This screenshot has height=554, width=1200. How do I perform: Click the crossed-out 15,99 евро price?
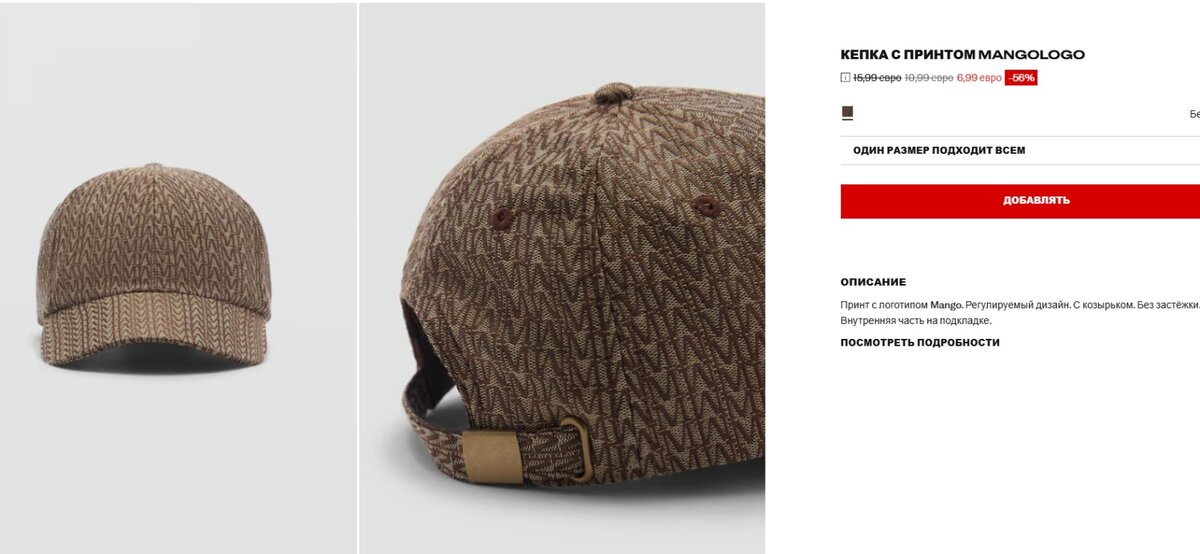[x=877, y=78]
